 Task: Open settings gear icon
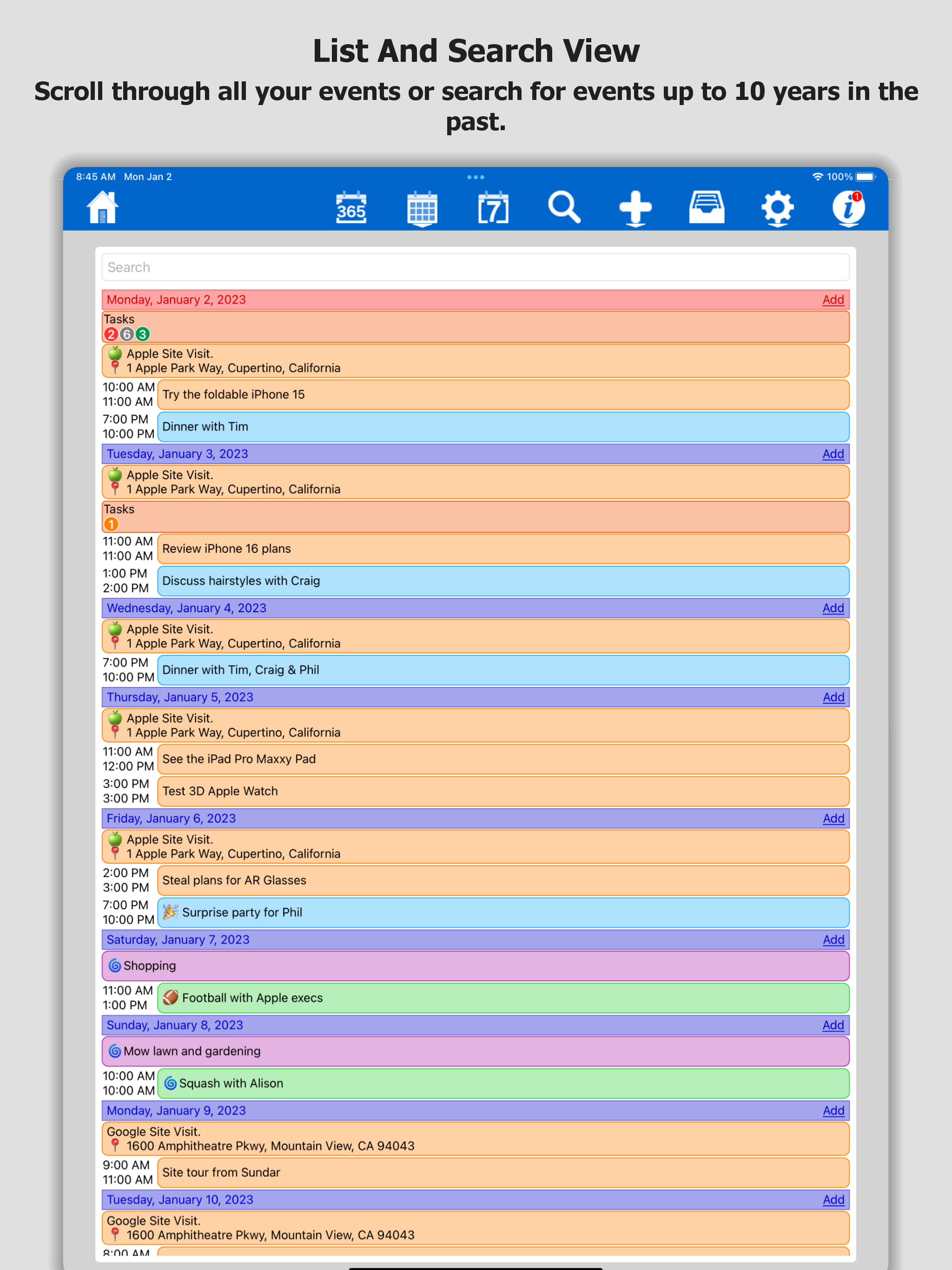click(x=777, y=208)
